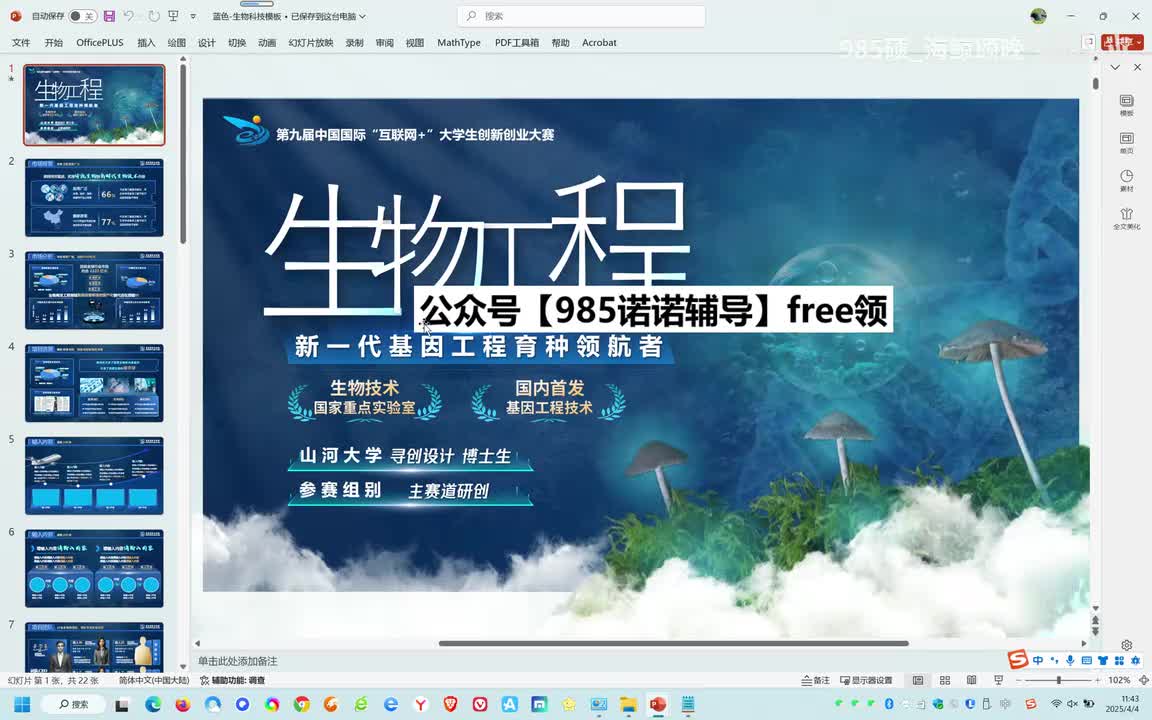Image resolution: width=1152 pixels, height=720 pixels.
Task: Switch to the 开始 ribbon tab
Action: point(54,43)
